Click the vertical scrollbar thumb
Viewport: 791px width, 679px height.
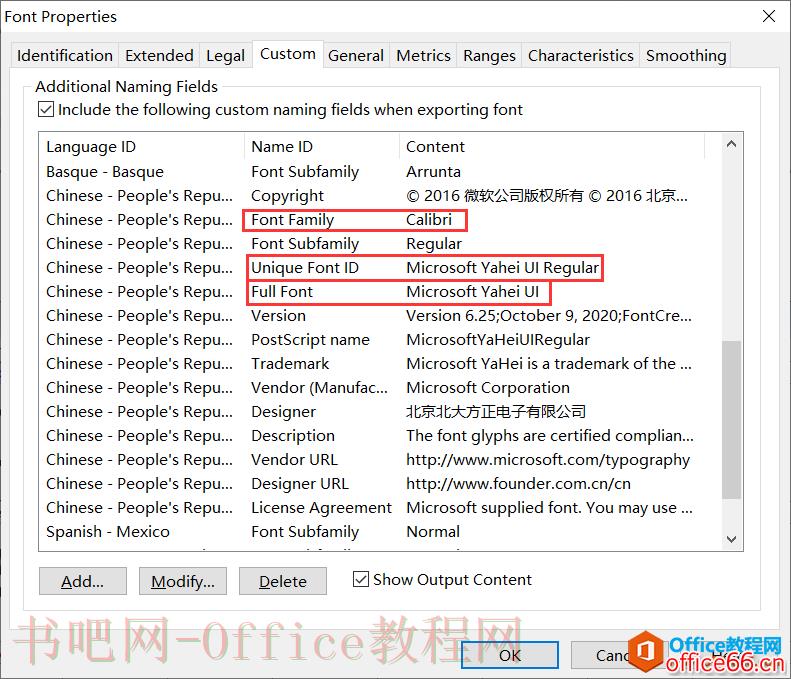coord(731,420)
